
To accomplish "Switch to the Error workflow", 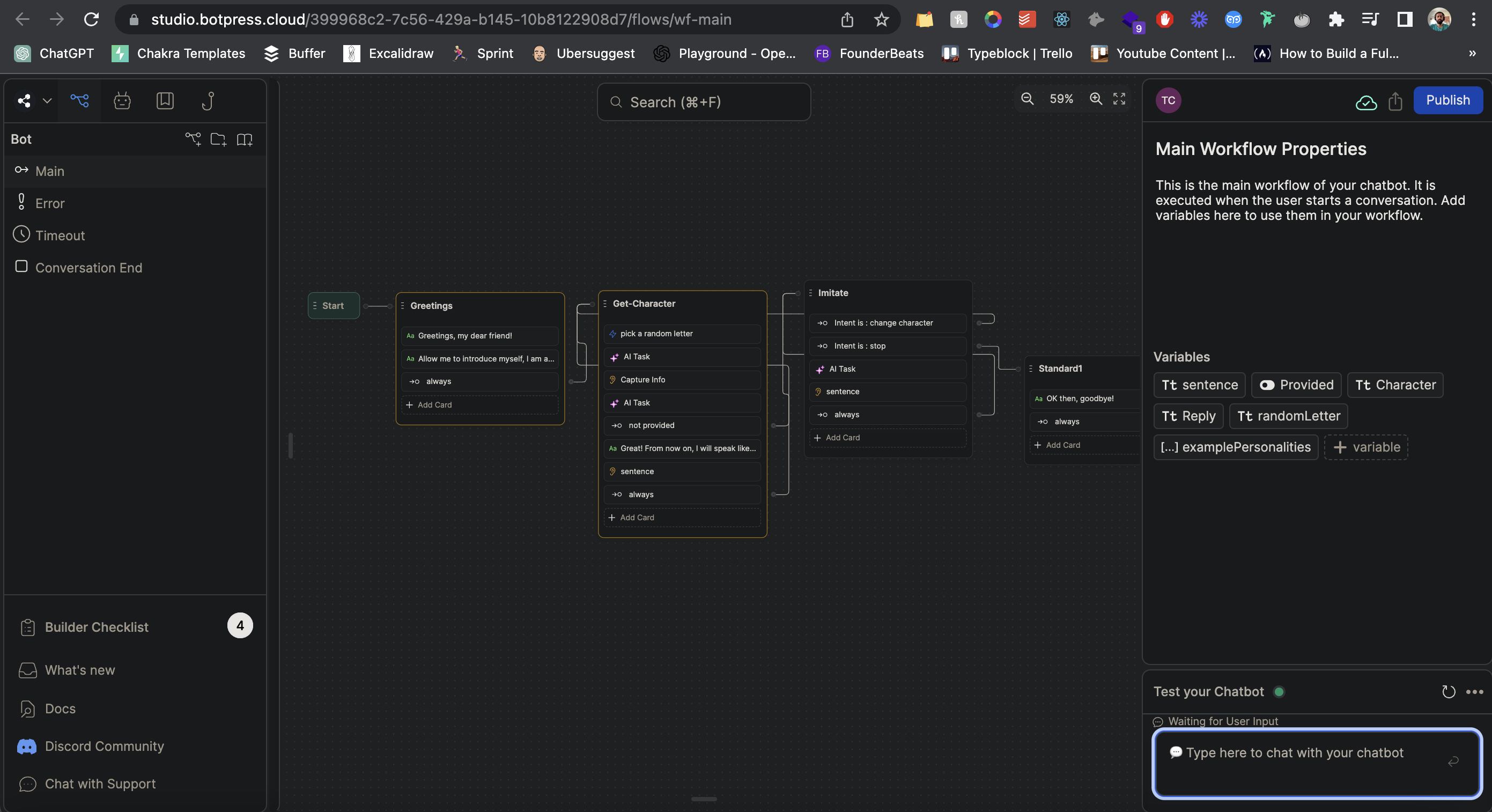I will pyautogui.click(x=50, y=203).
